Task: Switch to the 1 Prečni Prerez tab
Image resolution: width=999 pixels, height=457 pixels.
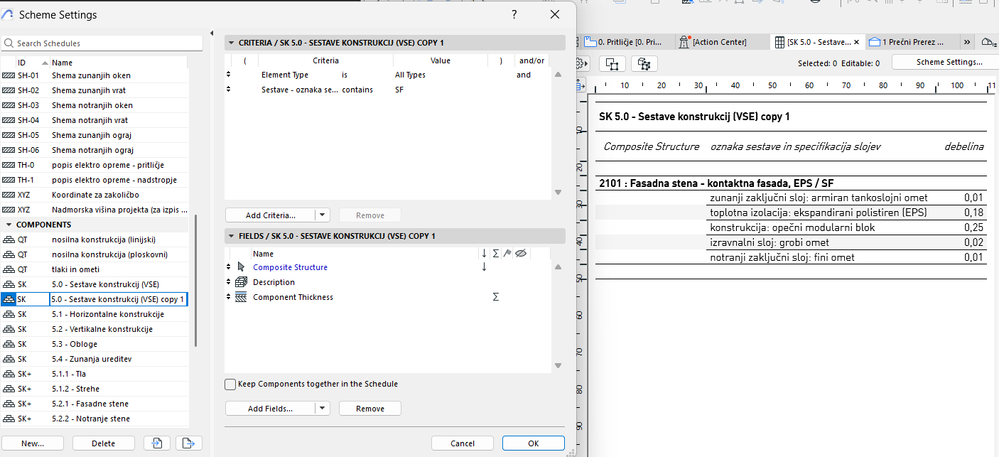Action: point(912,42)
